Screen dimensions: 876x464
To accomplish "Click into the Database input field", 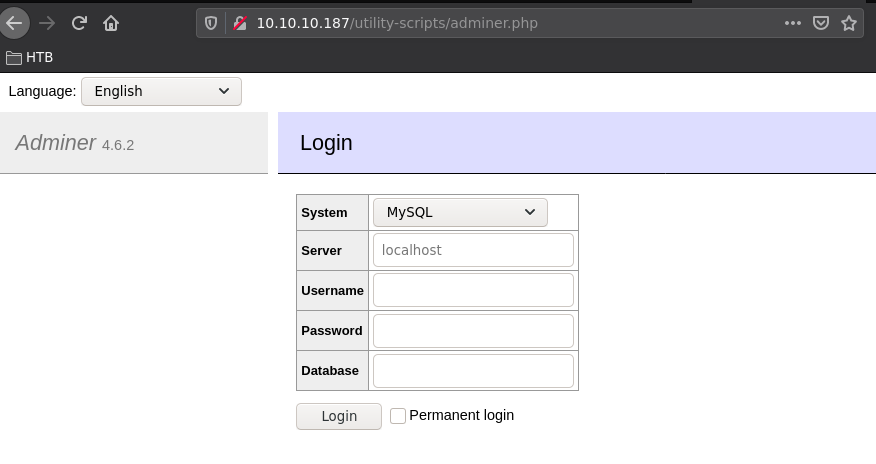I will (x=473, y=370).
